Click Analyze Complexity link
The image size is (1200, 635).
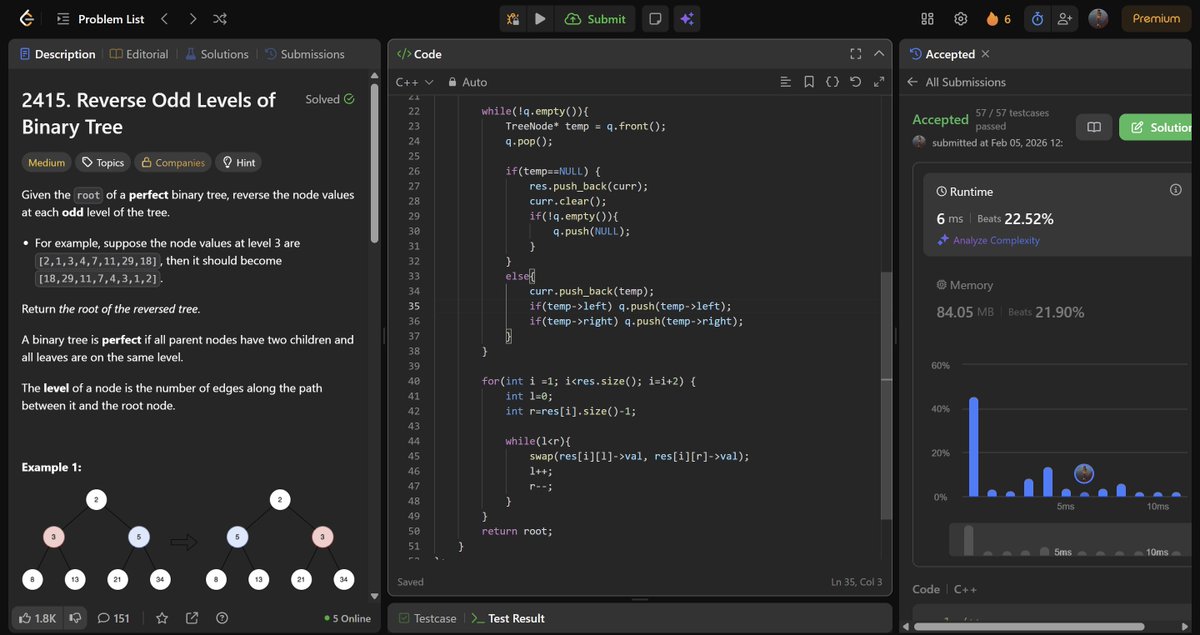(x=988, y=240)
